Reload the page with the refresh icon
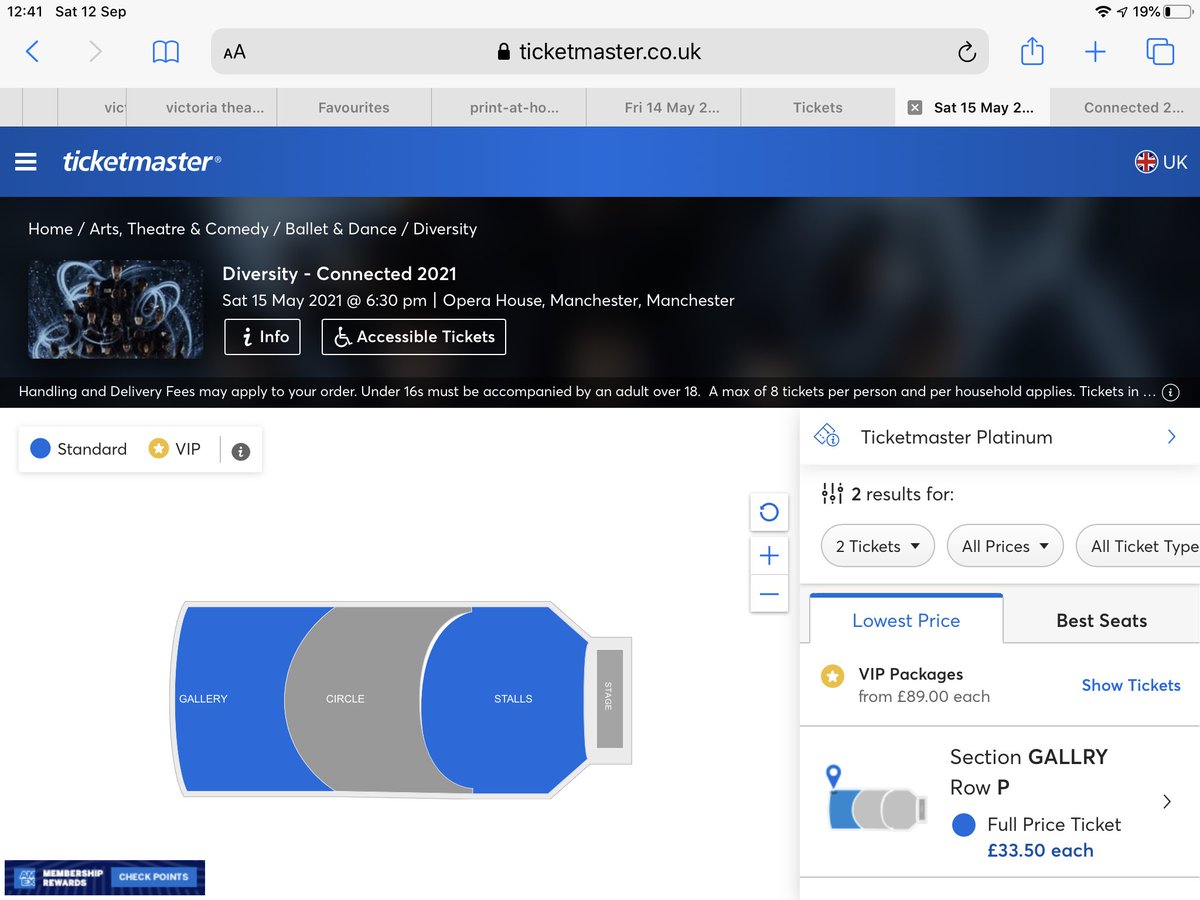Screen dimensions: 1200x900 pos(966,52)
